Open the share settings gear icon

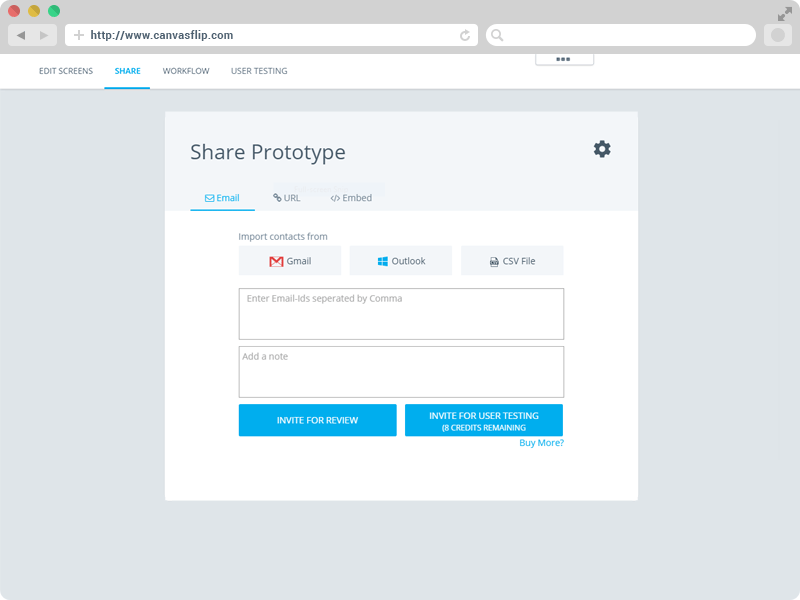[x=601, y=149]
